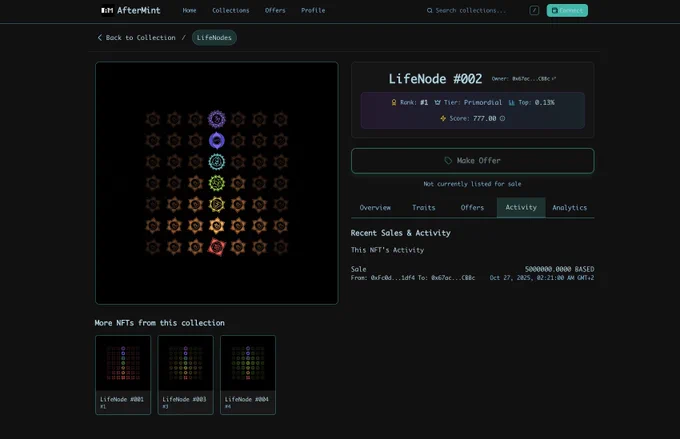Click the sale timestamp Oct 27, 2025
Screen dimensions: 680x439
542,278
